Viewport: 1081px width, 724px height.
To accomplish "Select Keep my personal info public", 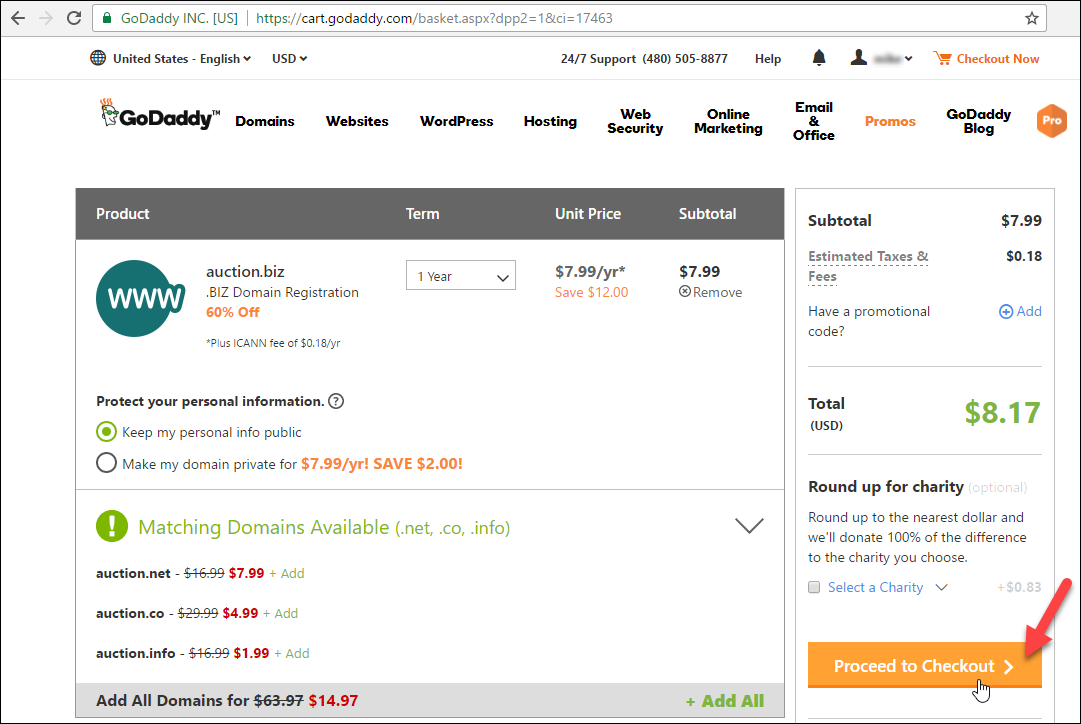I will pyautogui.click(x=106, y=432).
